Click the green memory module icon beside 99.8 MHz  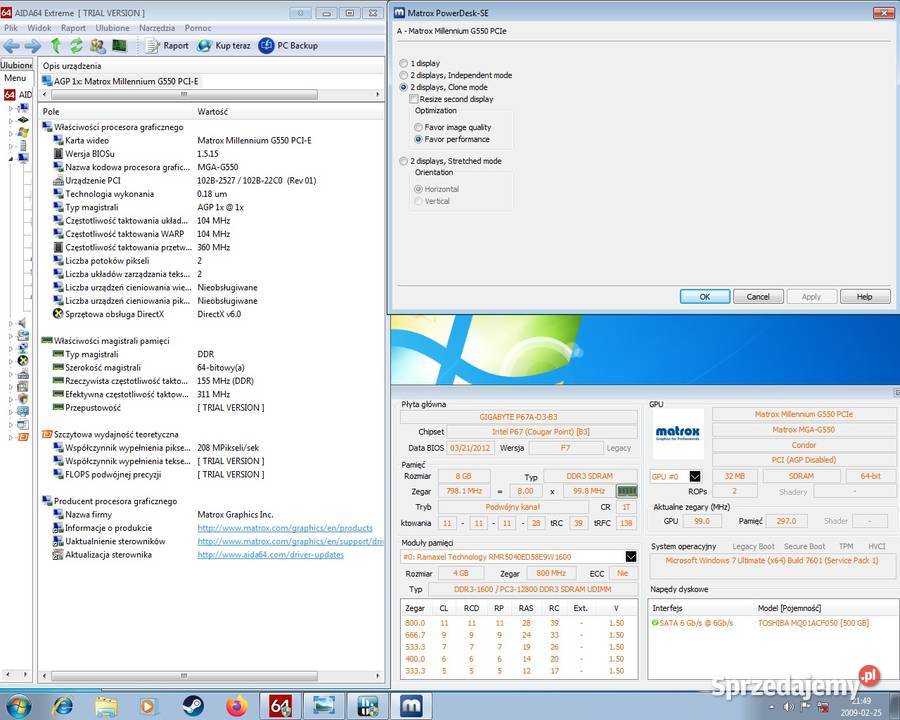click(626, 491)
